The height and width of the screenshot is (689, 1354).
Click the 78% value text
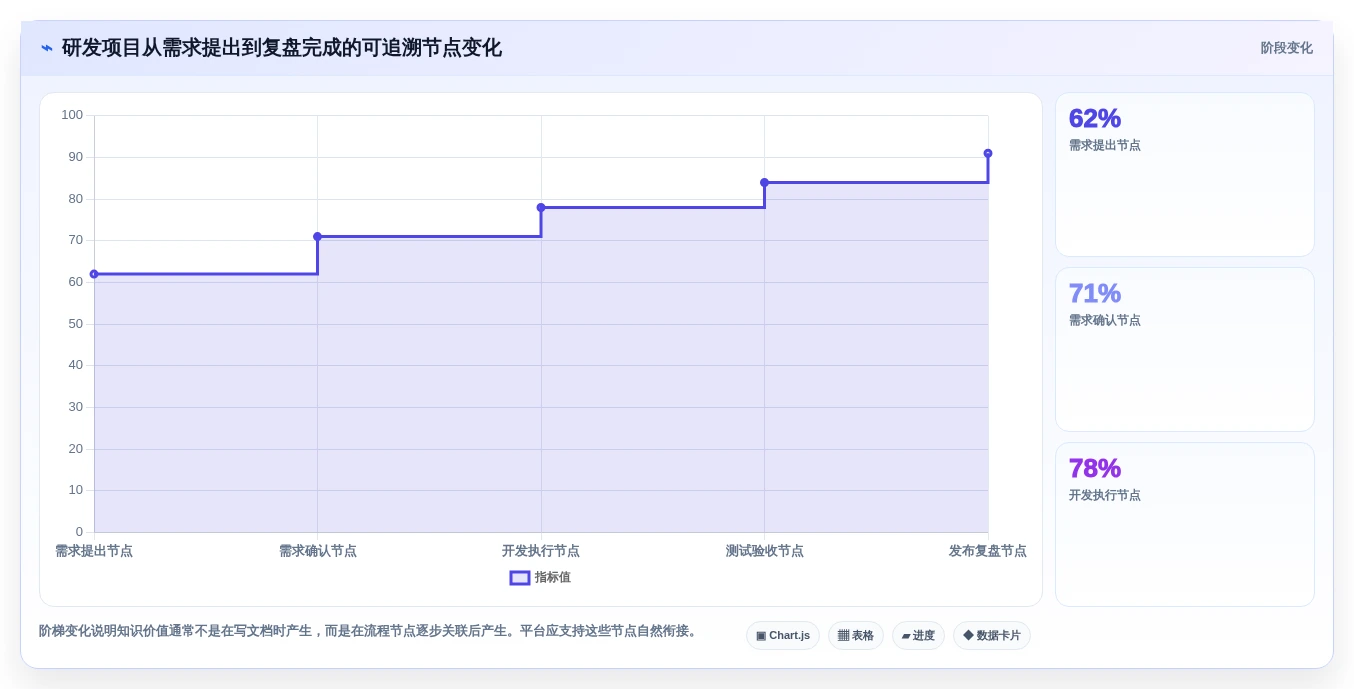click(1095, 468)
